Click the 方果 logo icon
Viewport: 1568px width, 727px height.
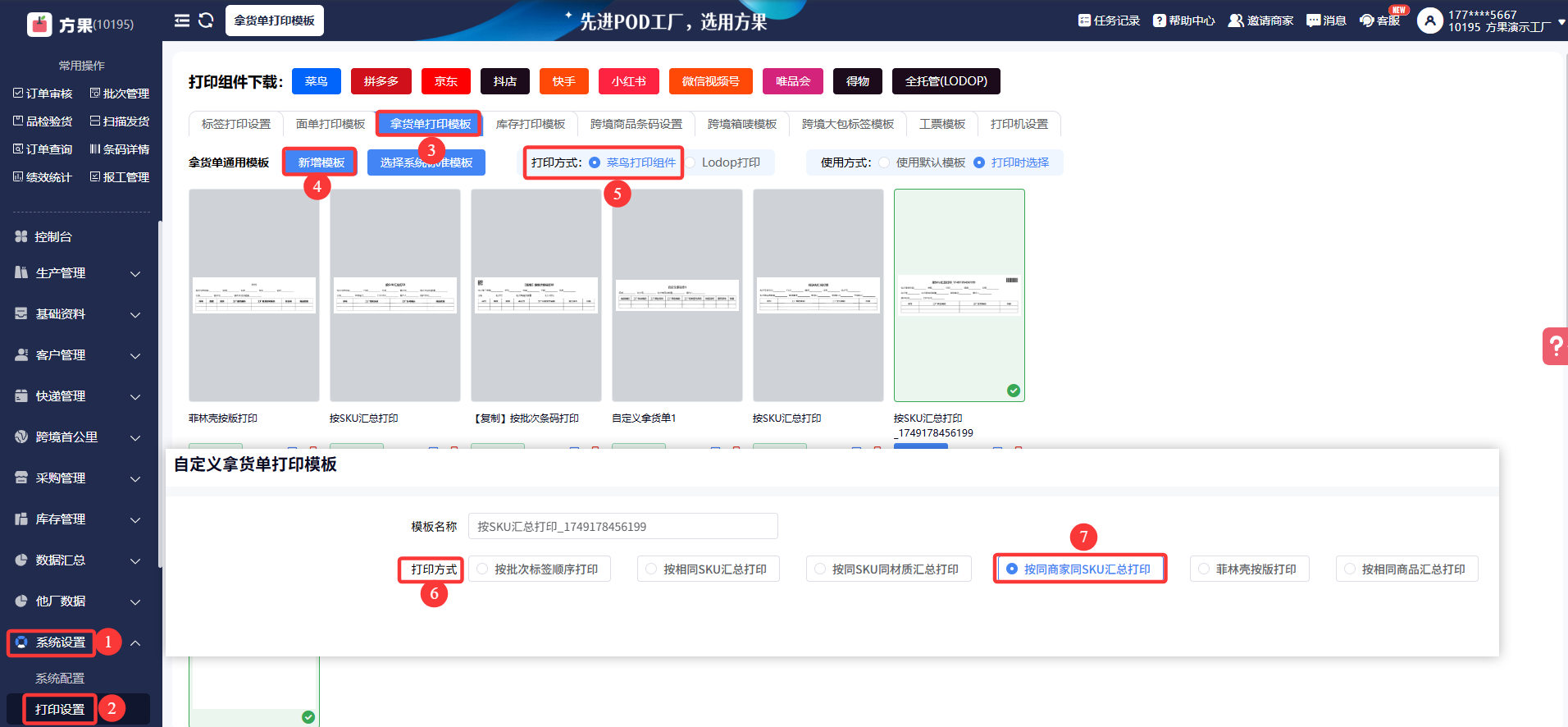39,25
